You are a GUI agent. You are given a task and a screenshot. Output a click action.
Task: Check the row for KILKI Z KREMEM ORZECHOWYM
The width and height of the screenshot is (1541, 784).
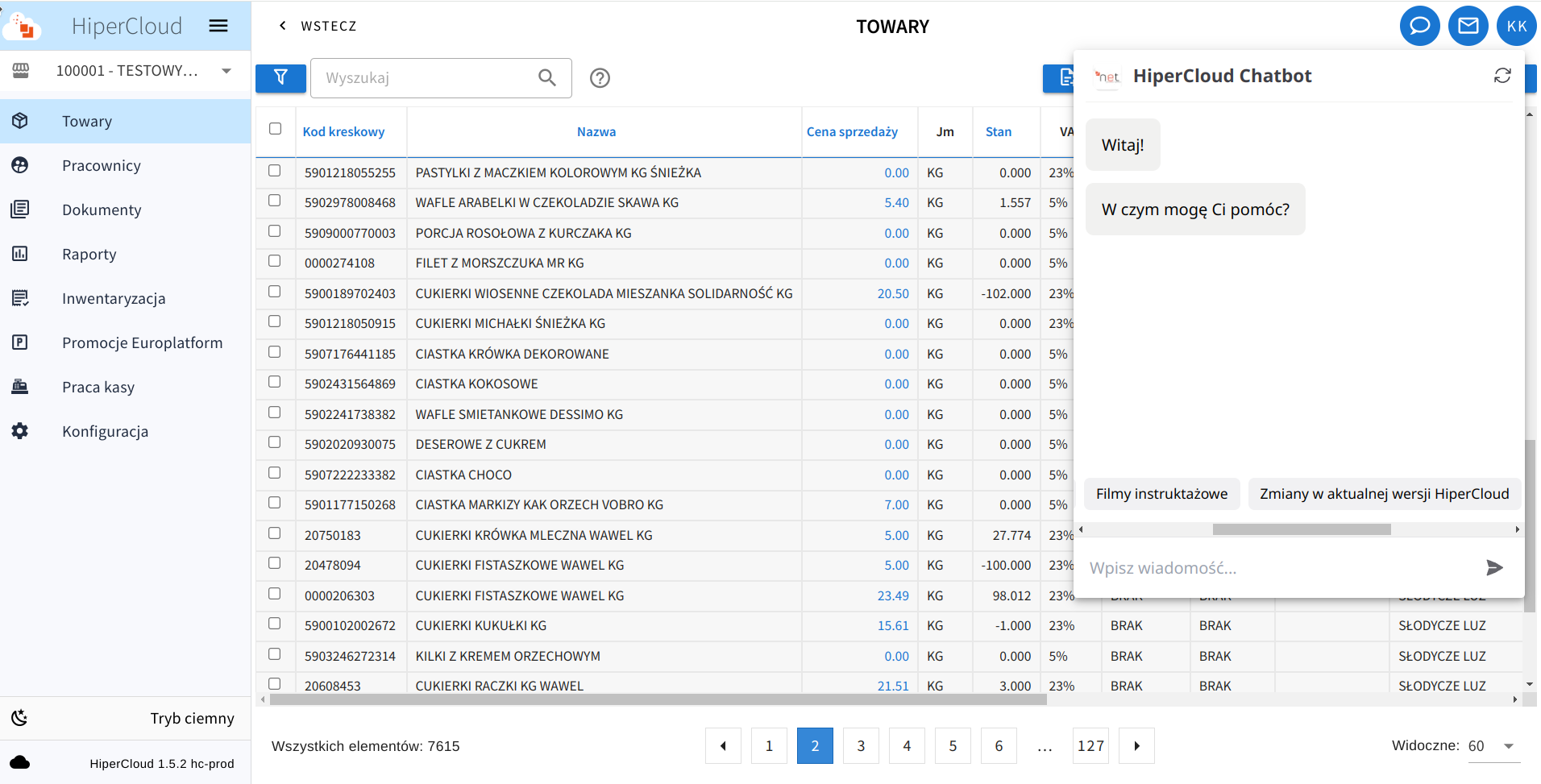tap(275, 654)
